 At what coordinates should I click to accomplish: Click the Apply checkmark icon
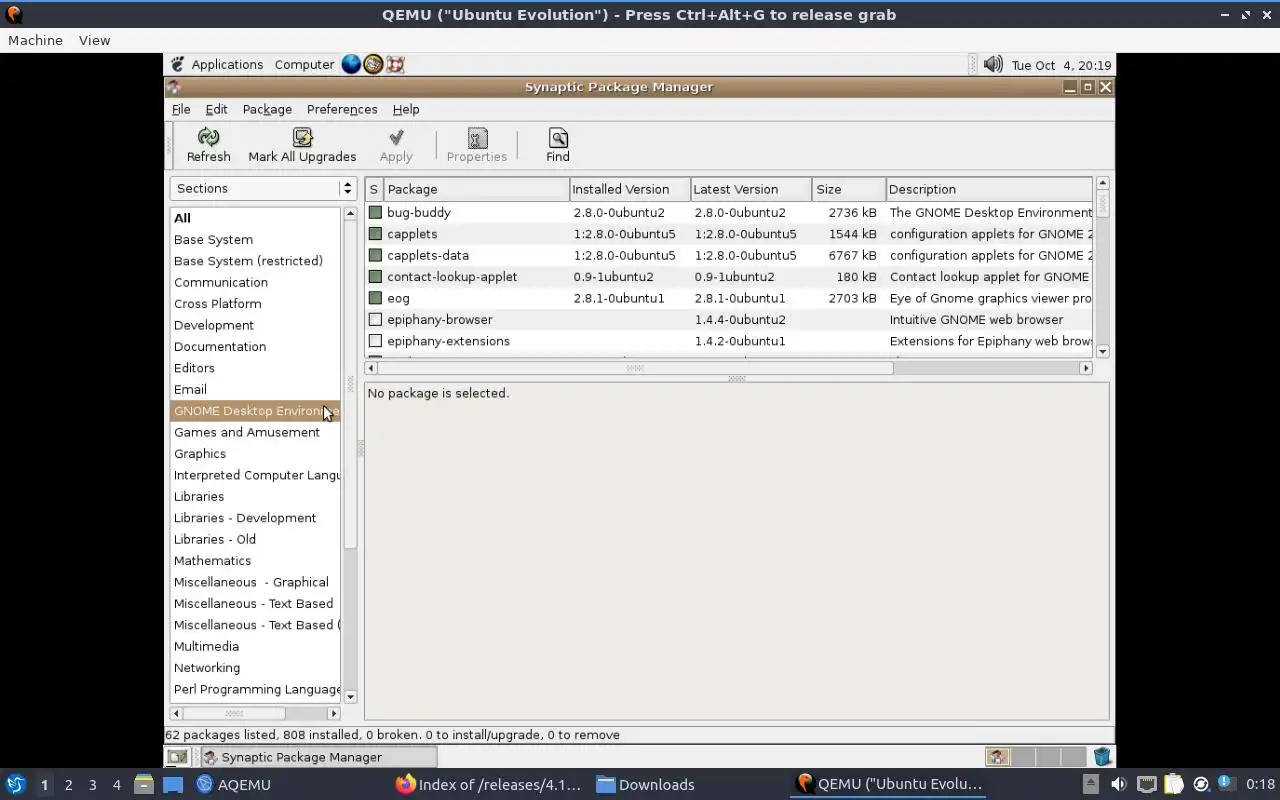(396, 137)
